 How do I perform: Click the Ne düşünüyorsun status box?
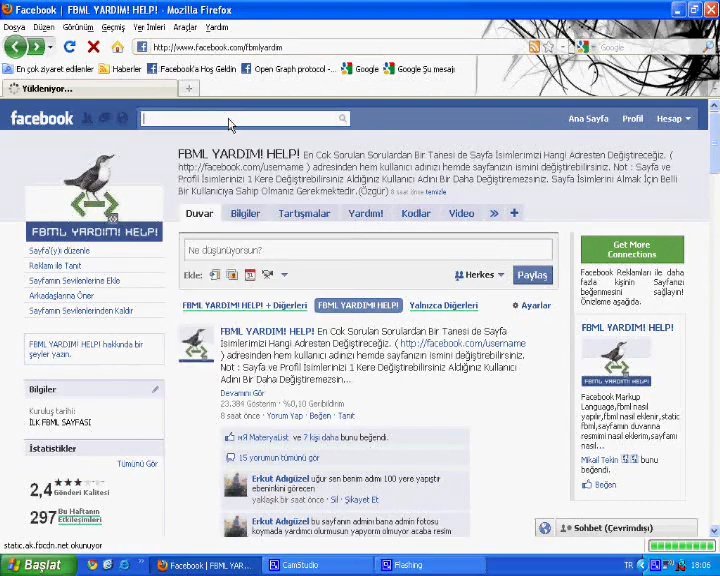pyautogui.click(x=368, y=250)
